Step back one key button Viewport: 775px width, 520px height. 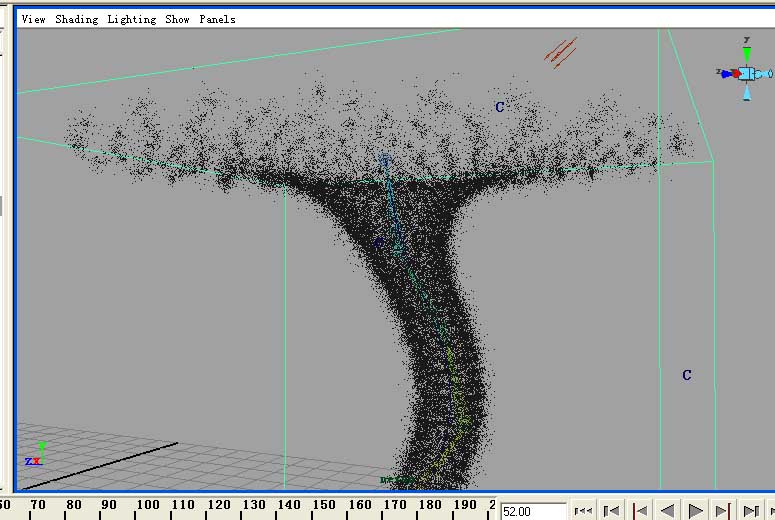pyautogui.click(x=641, y=511)
